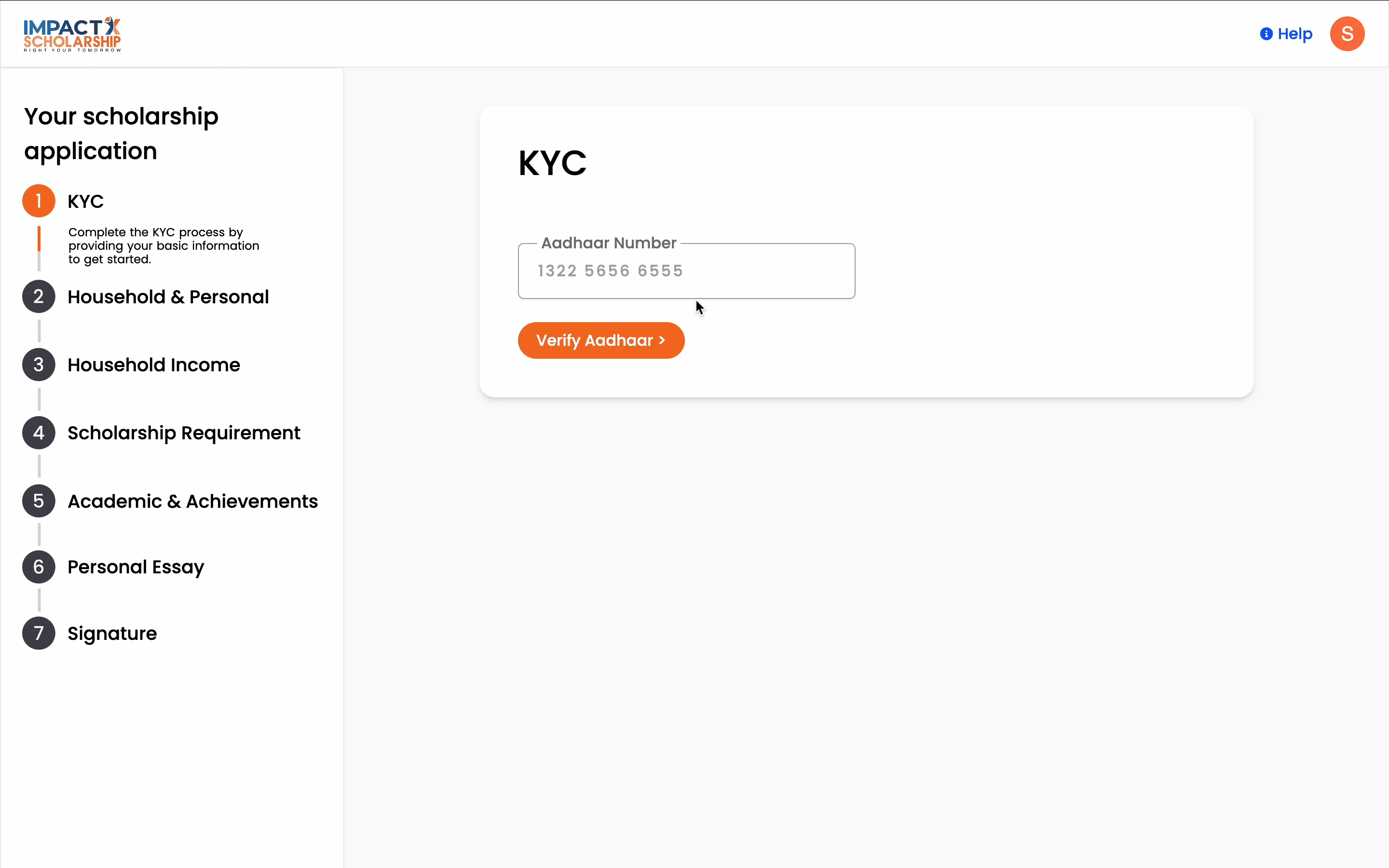Open the Household Income step
The width and height of the screenshot is (1389, 868).
tap(154, 365)
